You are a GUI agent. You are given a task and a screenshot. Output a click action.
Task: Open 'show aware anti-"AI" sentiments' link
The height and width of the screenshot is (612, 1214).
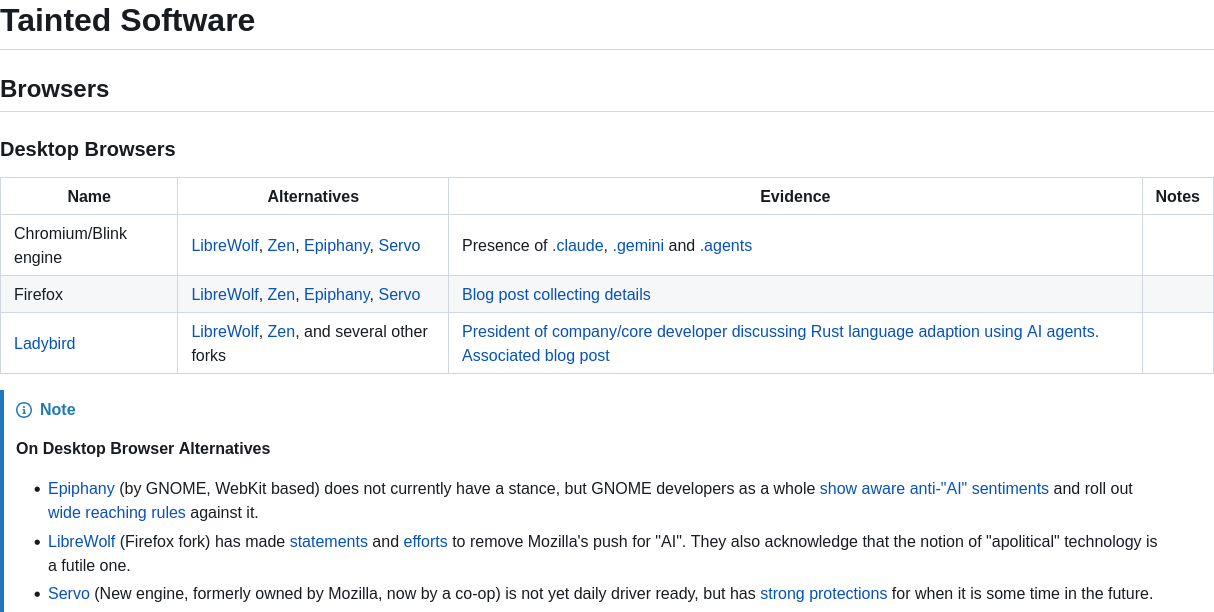coord(934,488)
